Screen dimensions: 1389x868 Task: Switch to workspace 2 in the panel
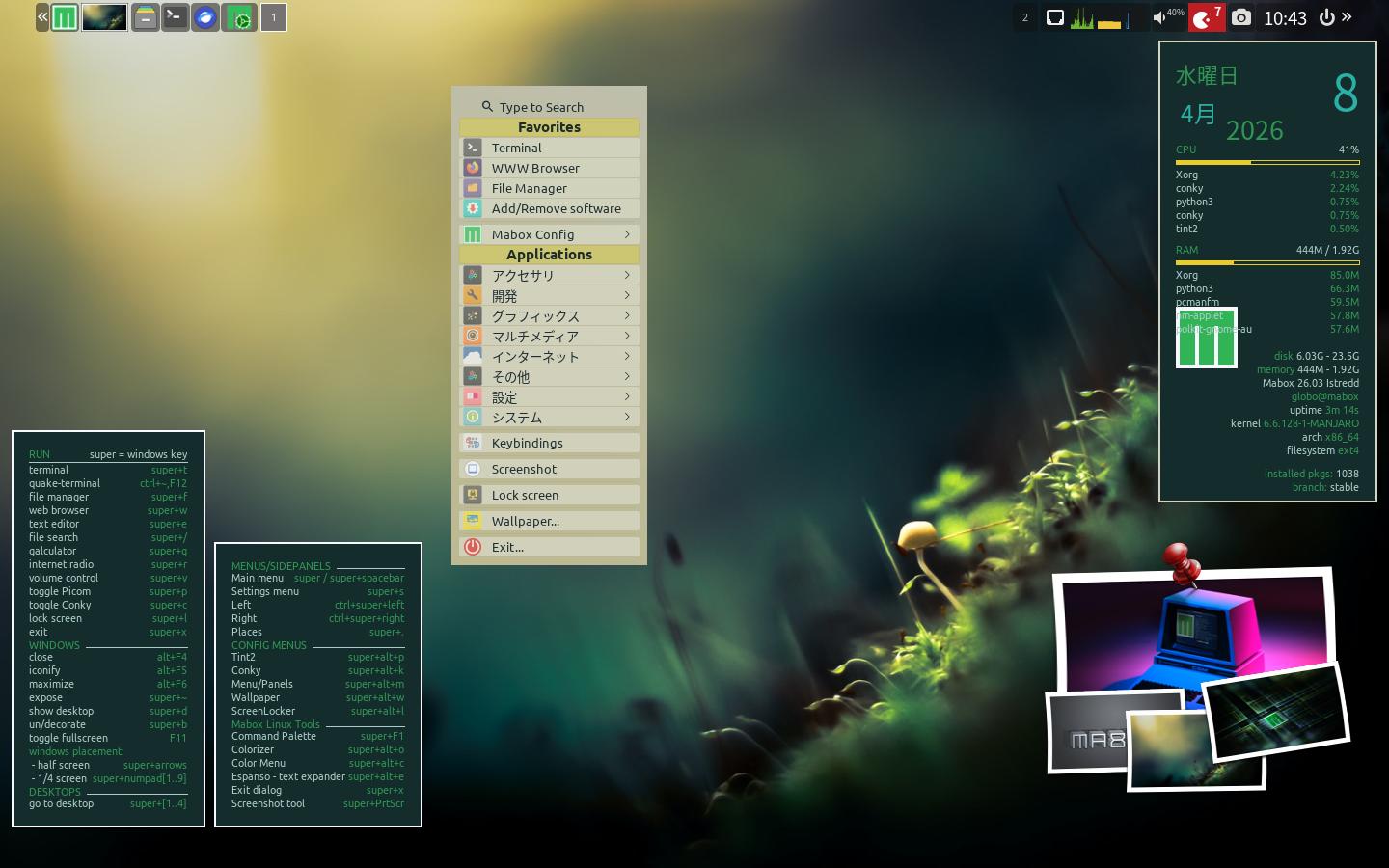pyautogui.click(x=1024, y=17)
